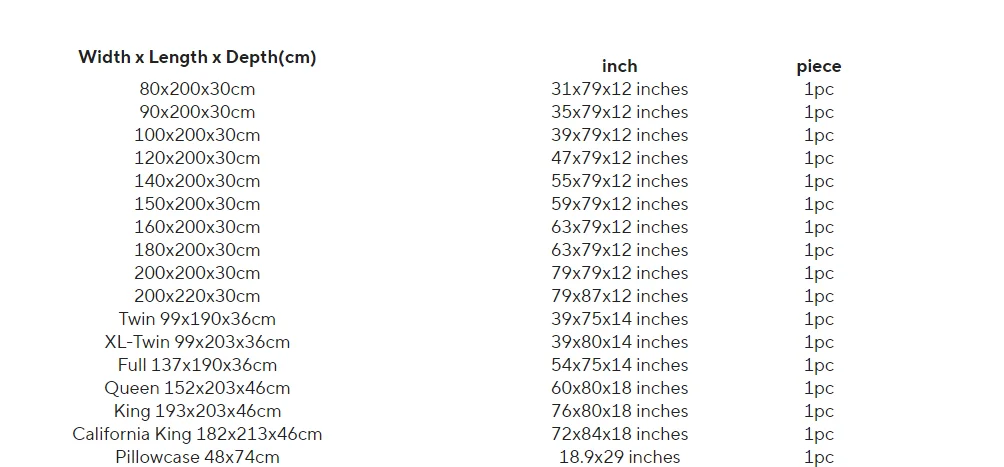Image resolution: width=1004 pixels, height=467 pixels.
Task: Click the 18.9x29 inches value
Action: click(x=619, y=457)
